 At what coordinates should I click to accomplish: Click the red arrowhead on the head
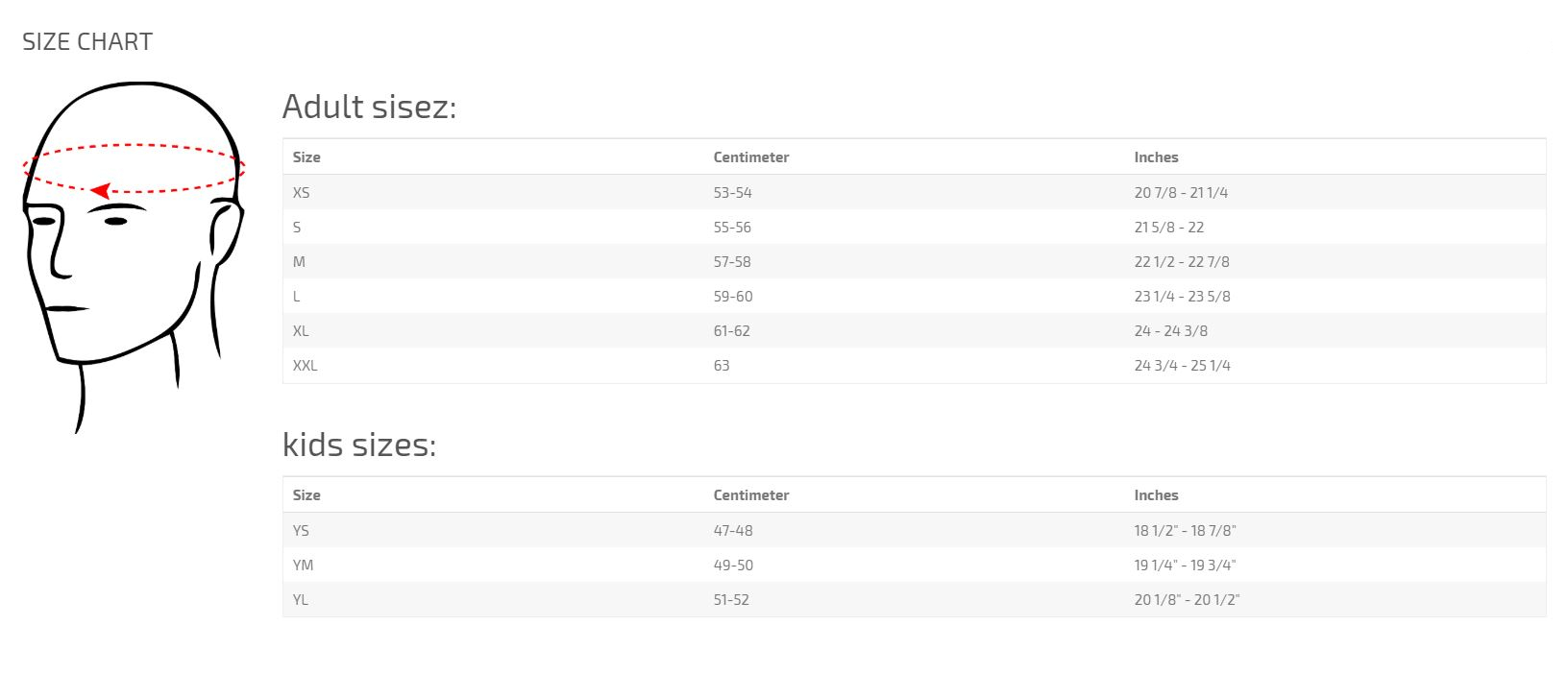click(x=100, y=191)
